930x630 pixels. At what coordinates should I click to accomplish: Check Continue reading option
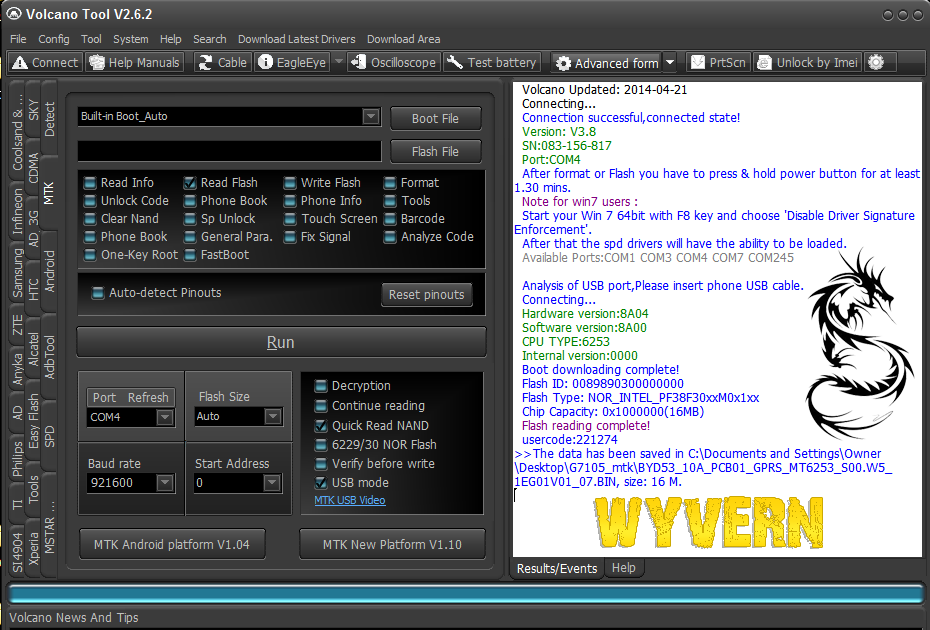321,406
